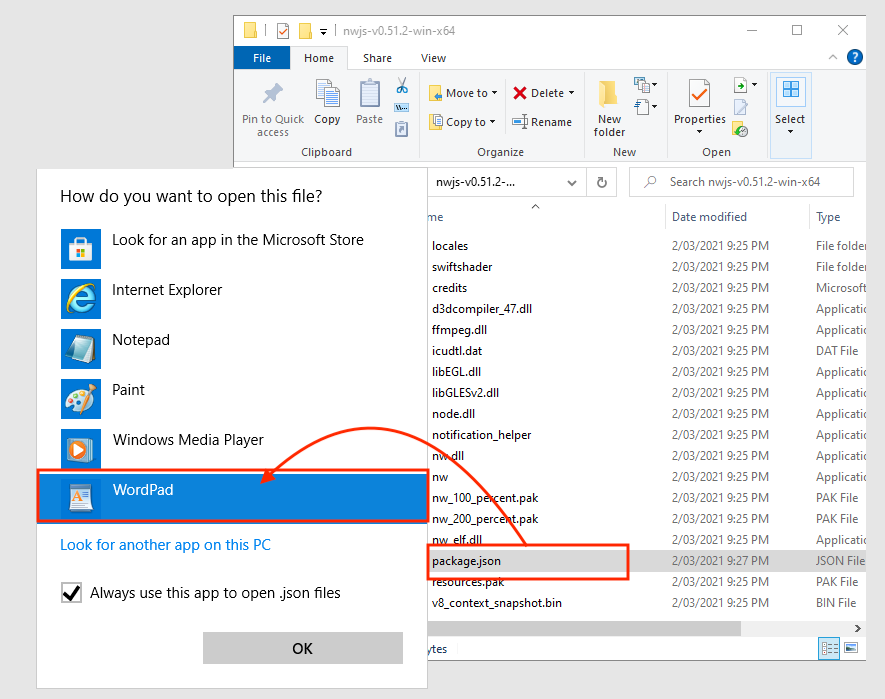Click the New folder icon
Viewport: 885px width, 699px height.
608,94
